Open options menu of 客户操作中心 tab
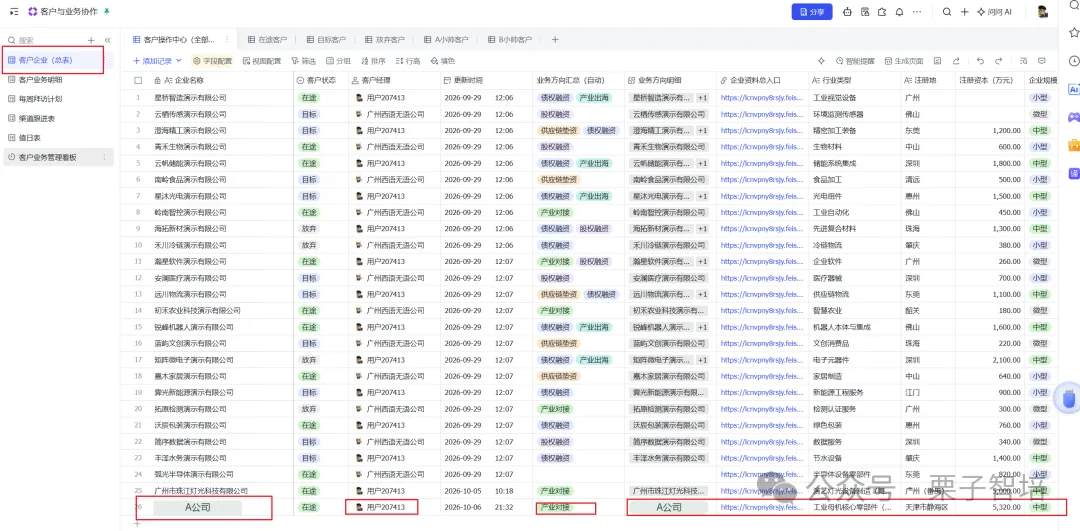Viewport: 1080px width, 531px height. (x=227, y=39)
